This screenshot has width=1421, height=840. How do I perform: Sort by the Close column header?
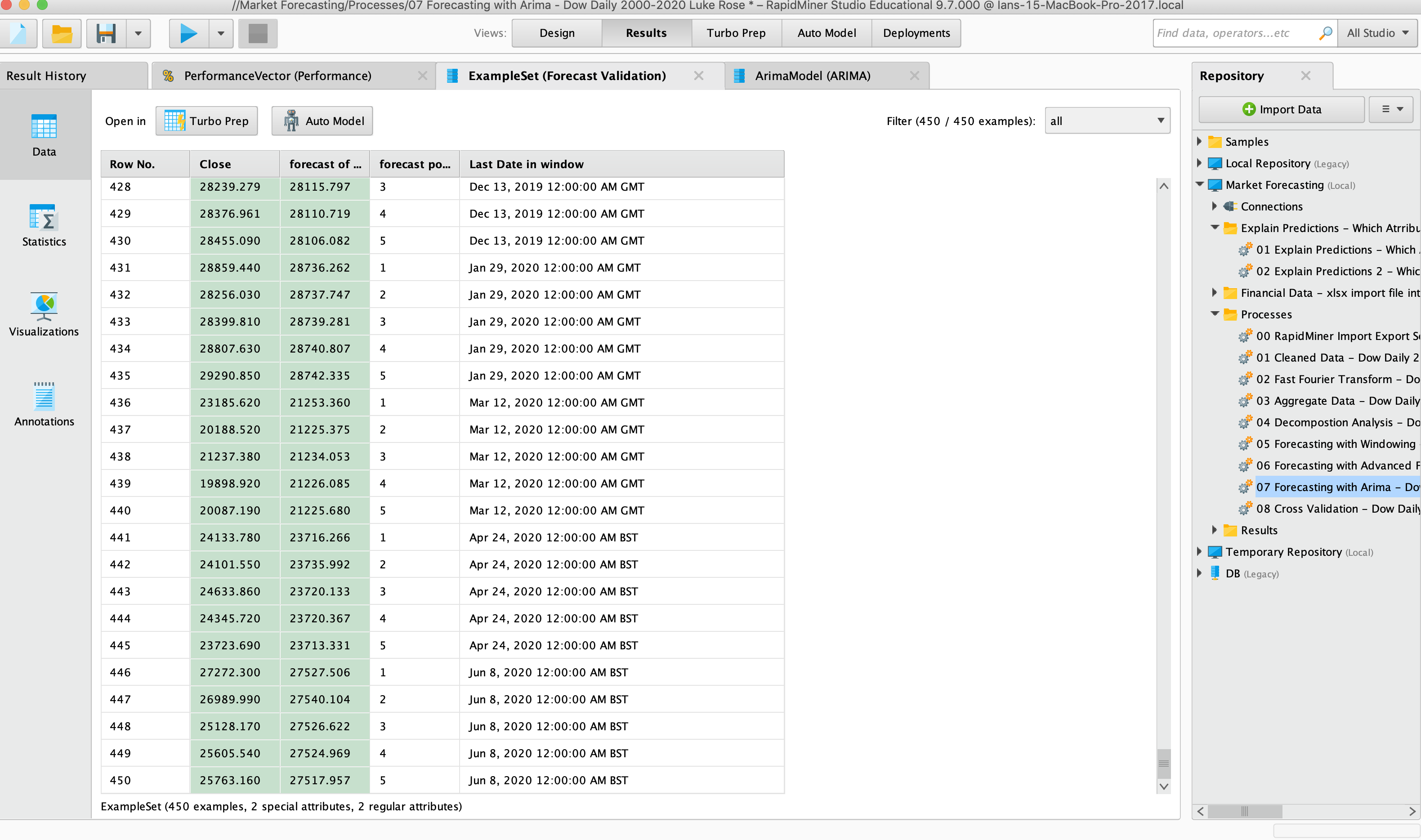(235, 164)
